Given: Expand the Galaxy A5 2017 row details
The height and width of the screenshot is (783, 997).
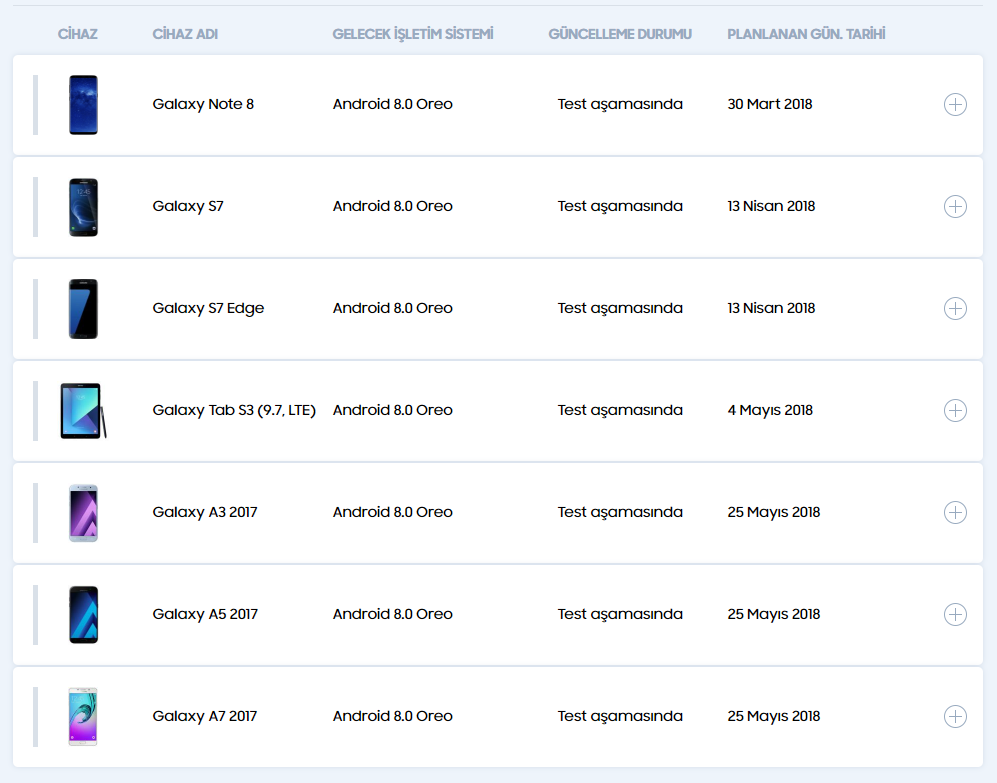Looking at the screenshot, I should tap(955, 614).
